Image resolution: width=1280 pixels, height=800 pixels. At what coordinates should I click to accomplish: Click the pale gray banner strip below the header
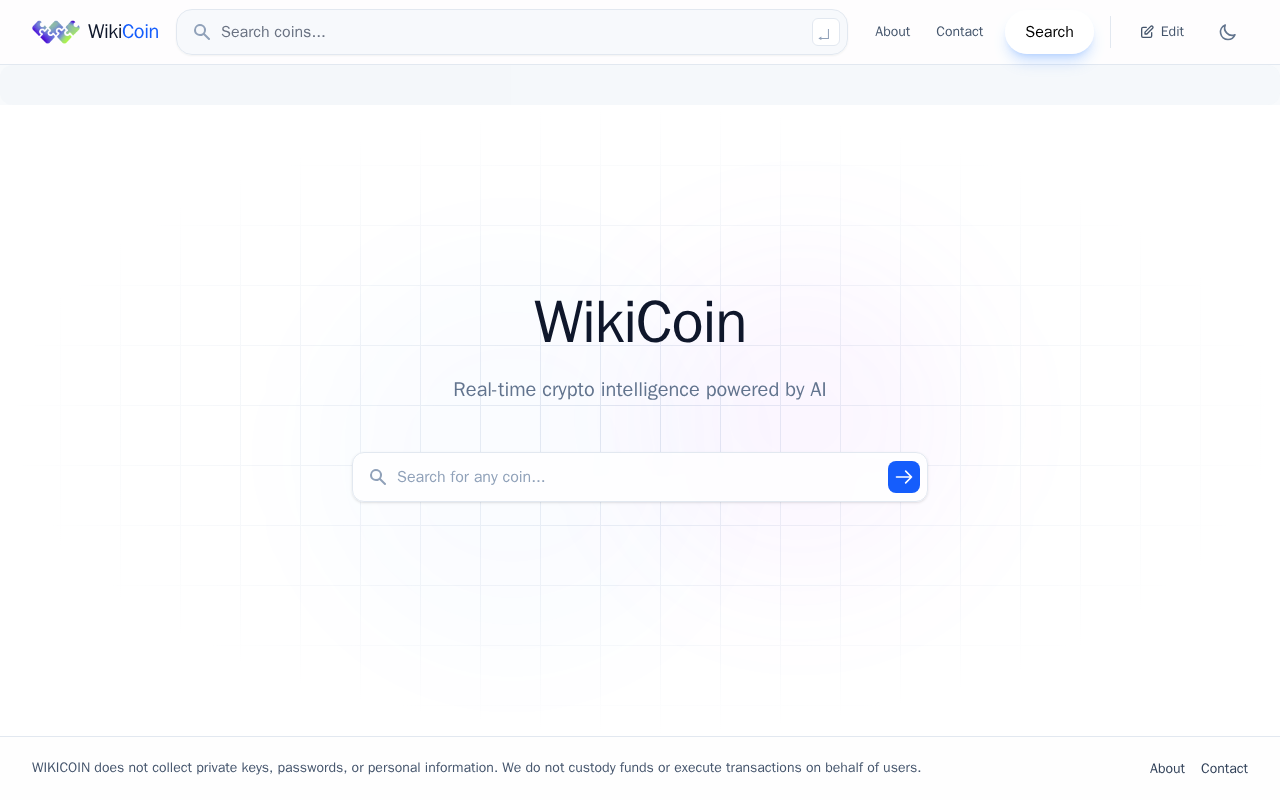point(640,85)
